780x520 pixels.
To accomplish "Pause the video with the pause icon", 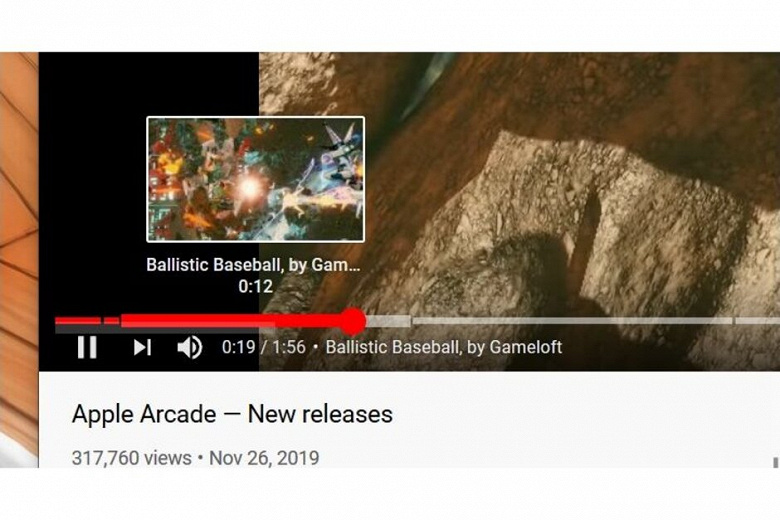I will click(x=87, y=347).
